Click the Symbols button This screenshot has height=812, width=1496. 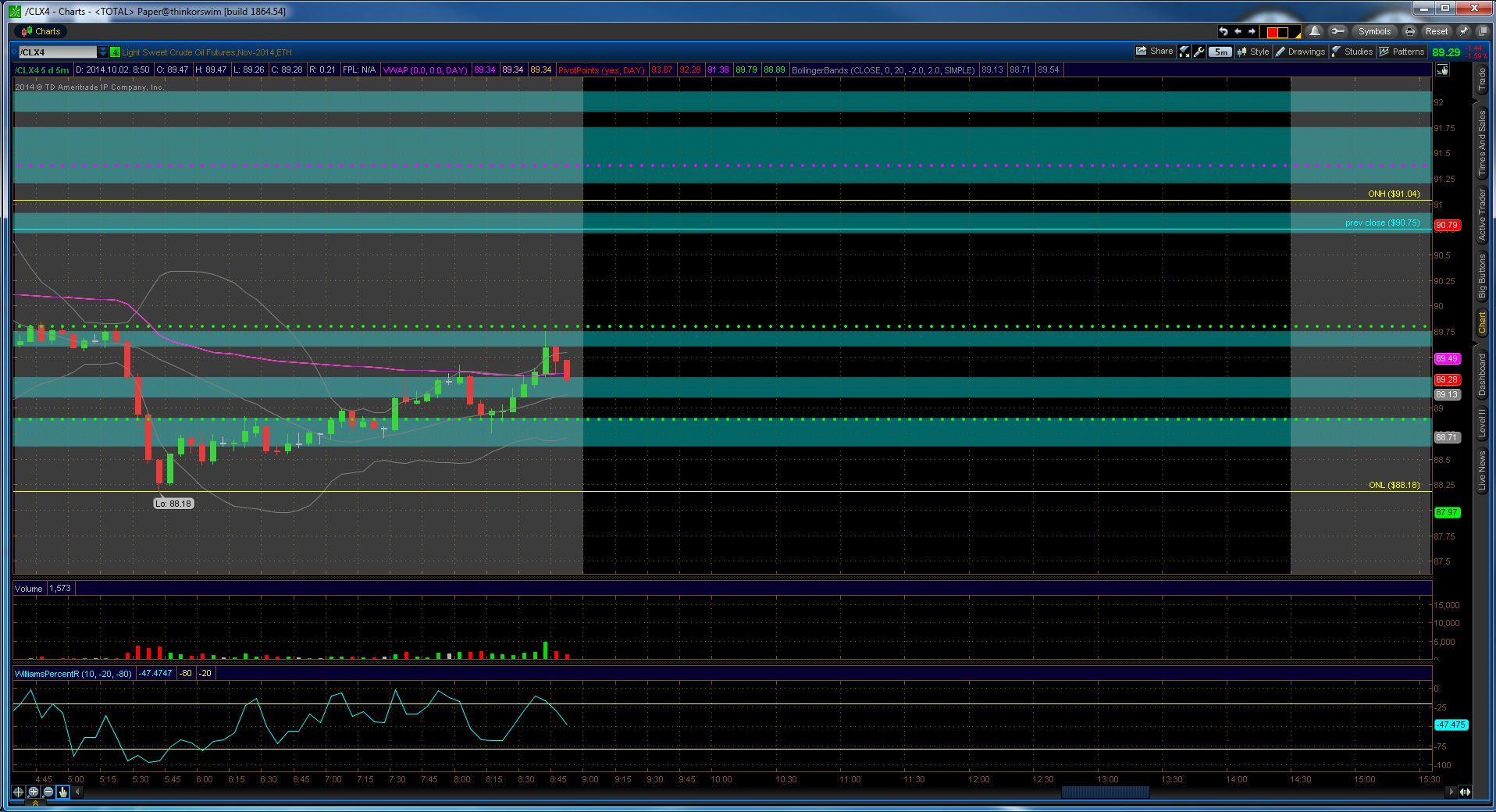[x=1374, y=31]
